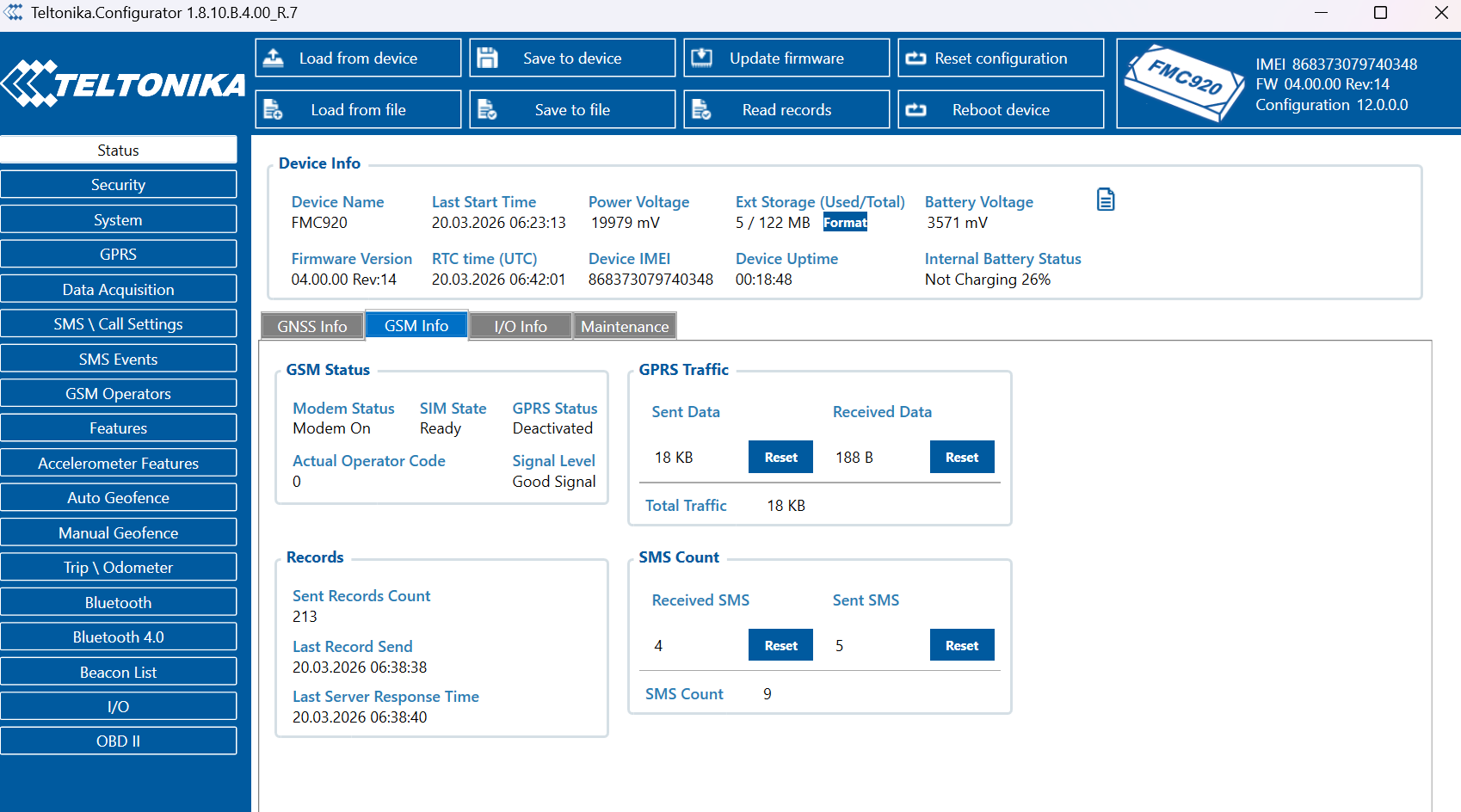
Task: Select the Maintenance tab
Action: click(625, 326)
